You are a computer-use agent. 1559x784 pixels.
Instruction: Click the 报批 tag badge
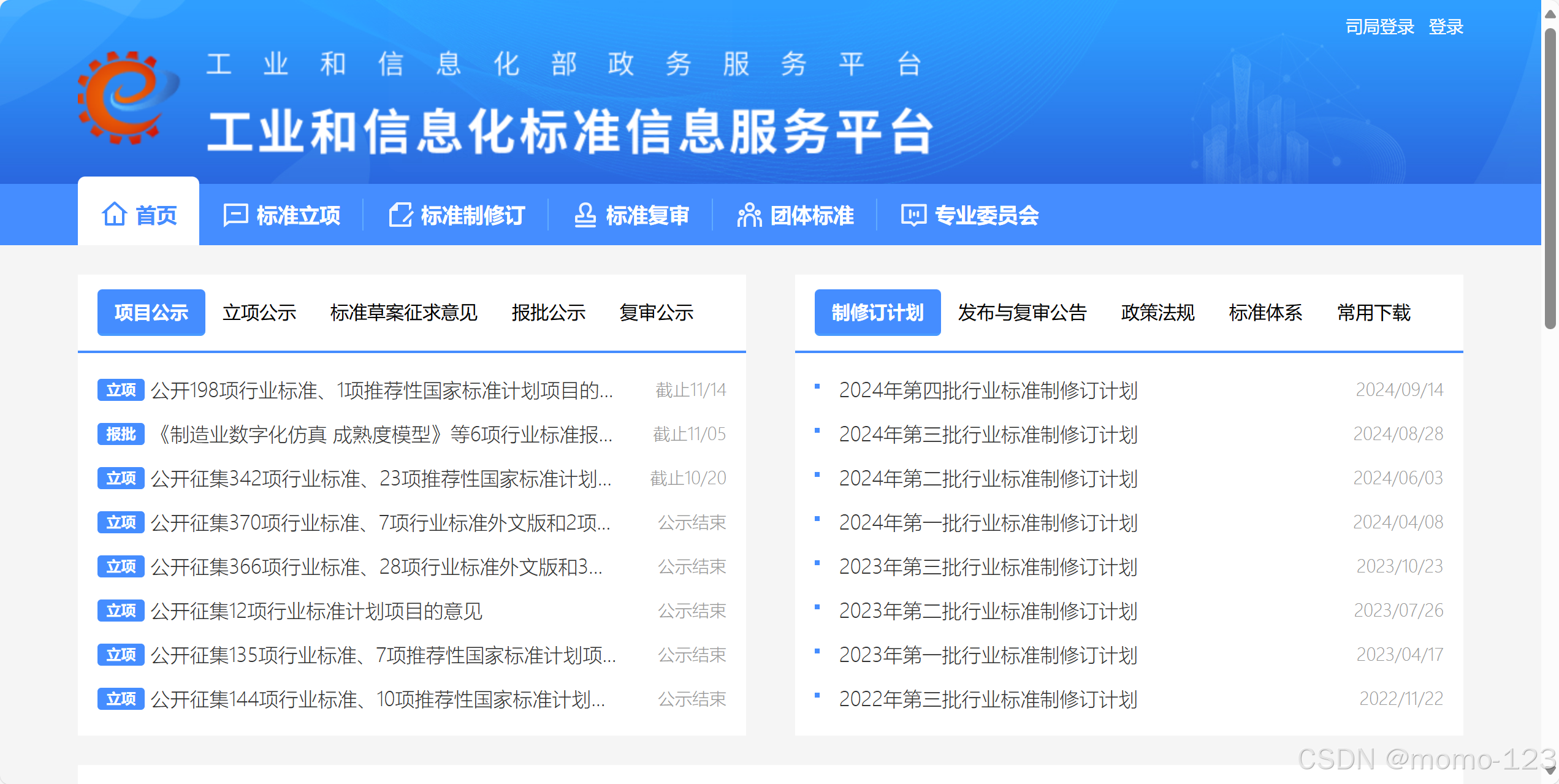[121, 434]
